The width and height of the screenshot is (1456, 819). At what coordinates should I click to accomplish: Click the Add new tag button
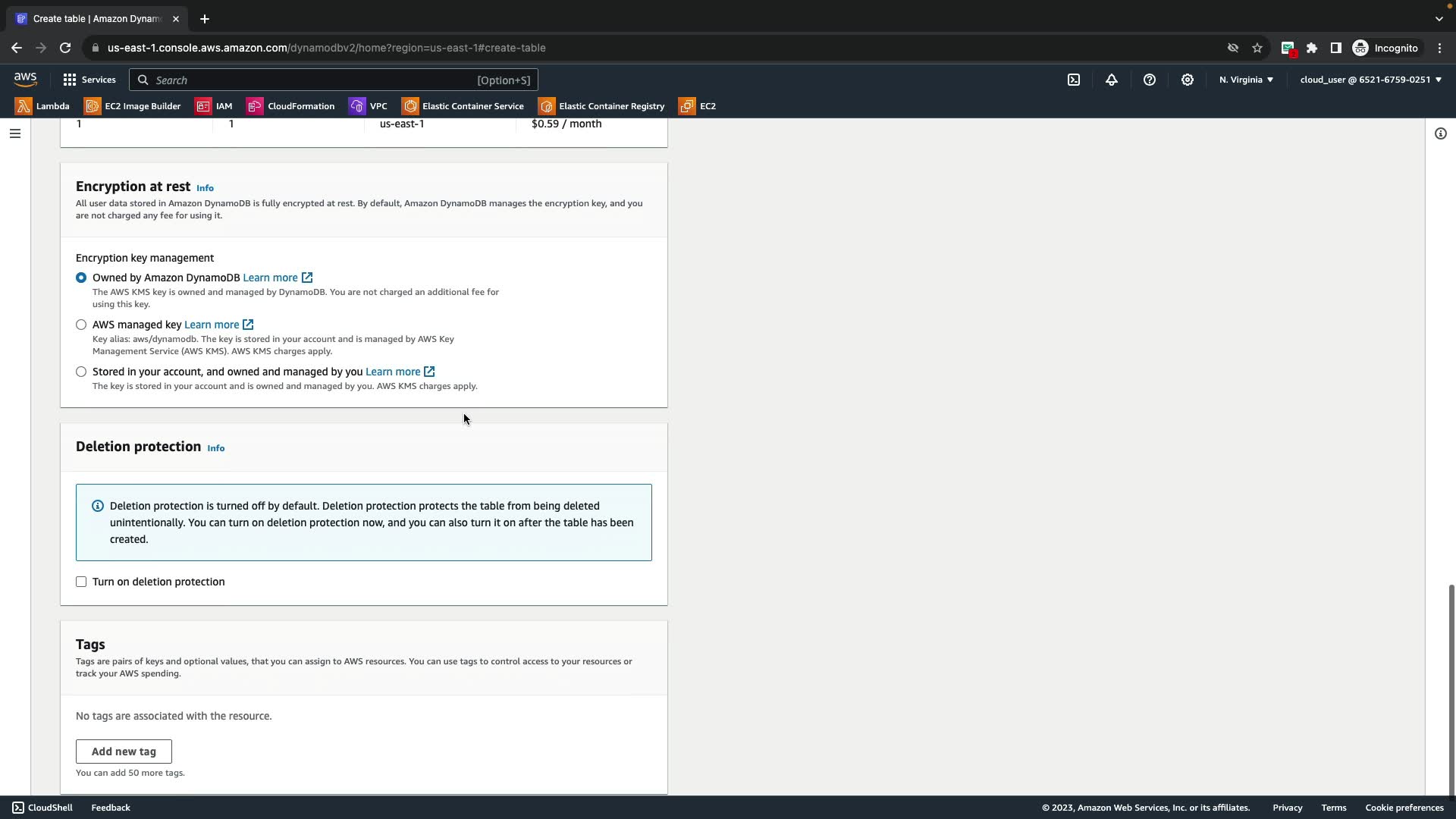pos(124,752)
